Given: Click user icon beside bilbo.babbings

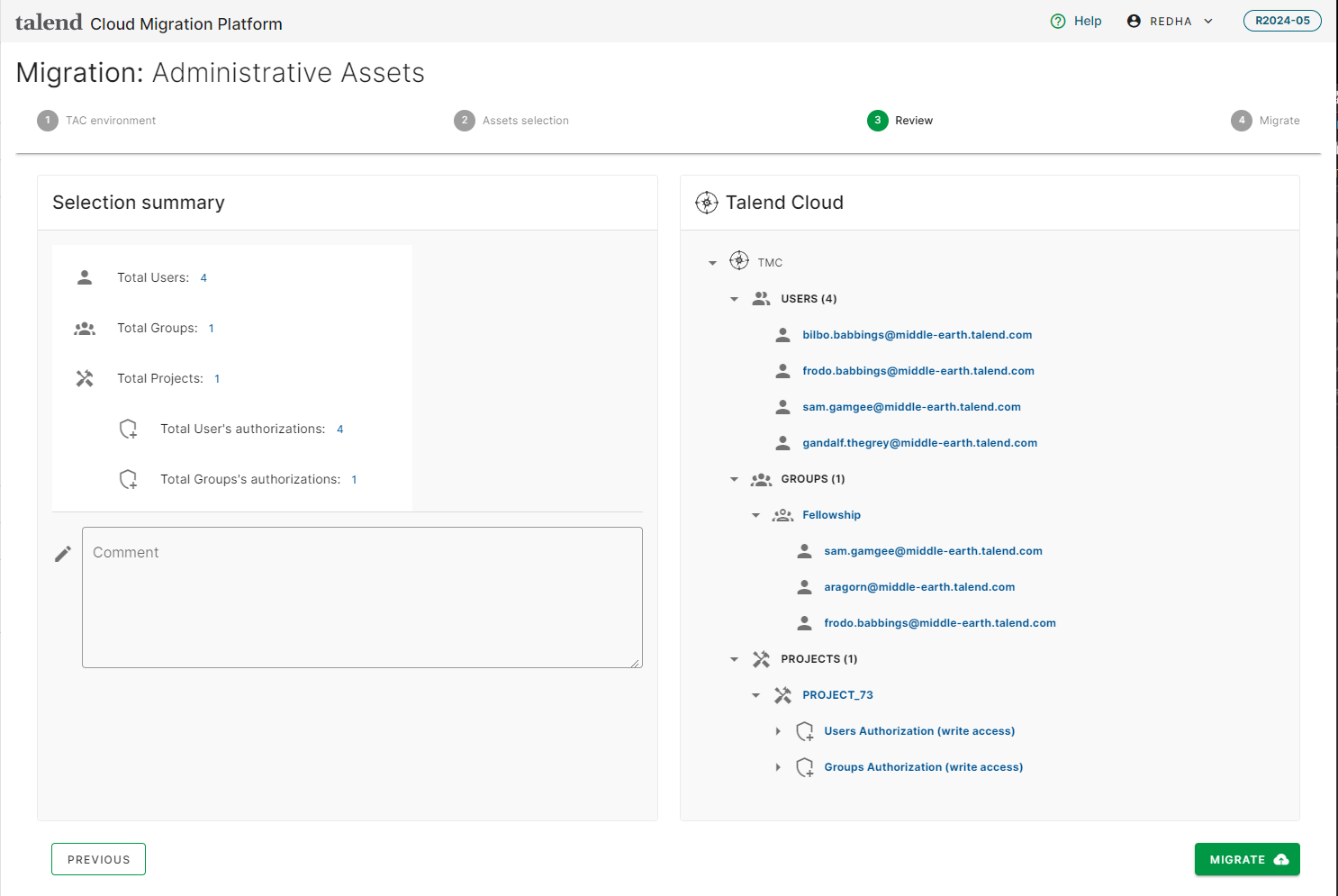Looking at the screenshot, I should [782, 335].
